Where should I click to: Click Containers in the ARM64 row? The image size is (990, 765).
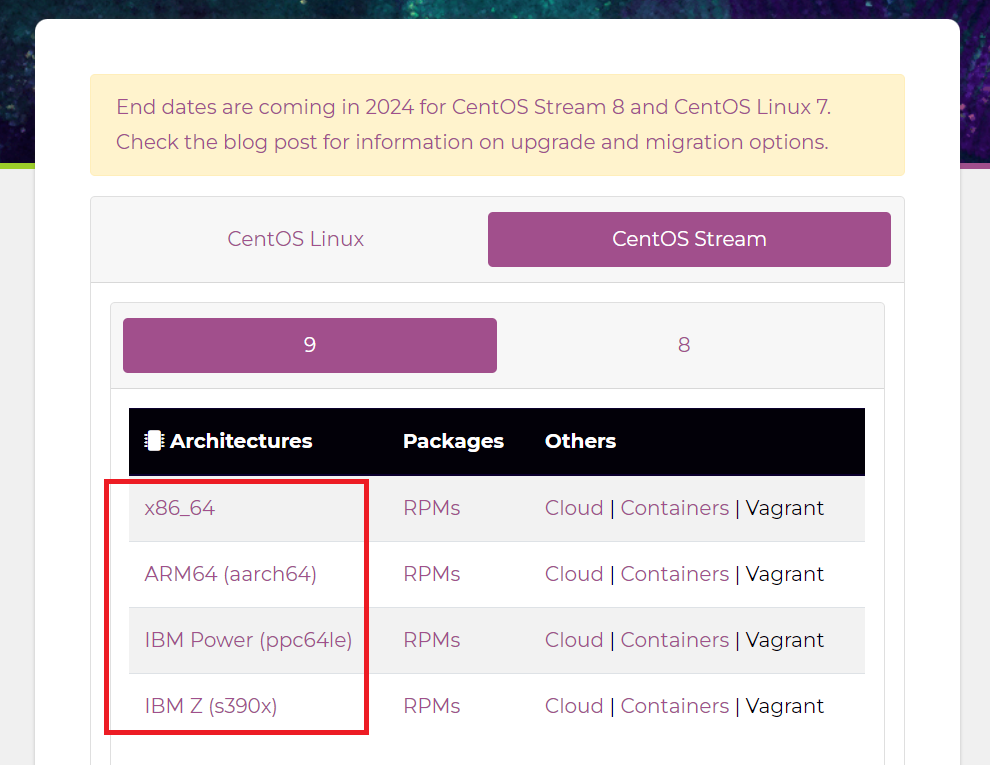pos(674,573)
